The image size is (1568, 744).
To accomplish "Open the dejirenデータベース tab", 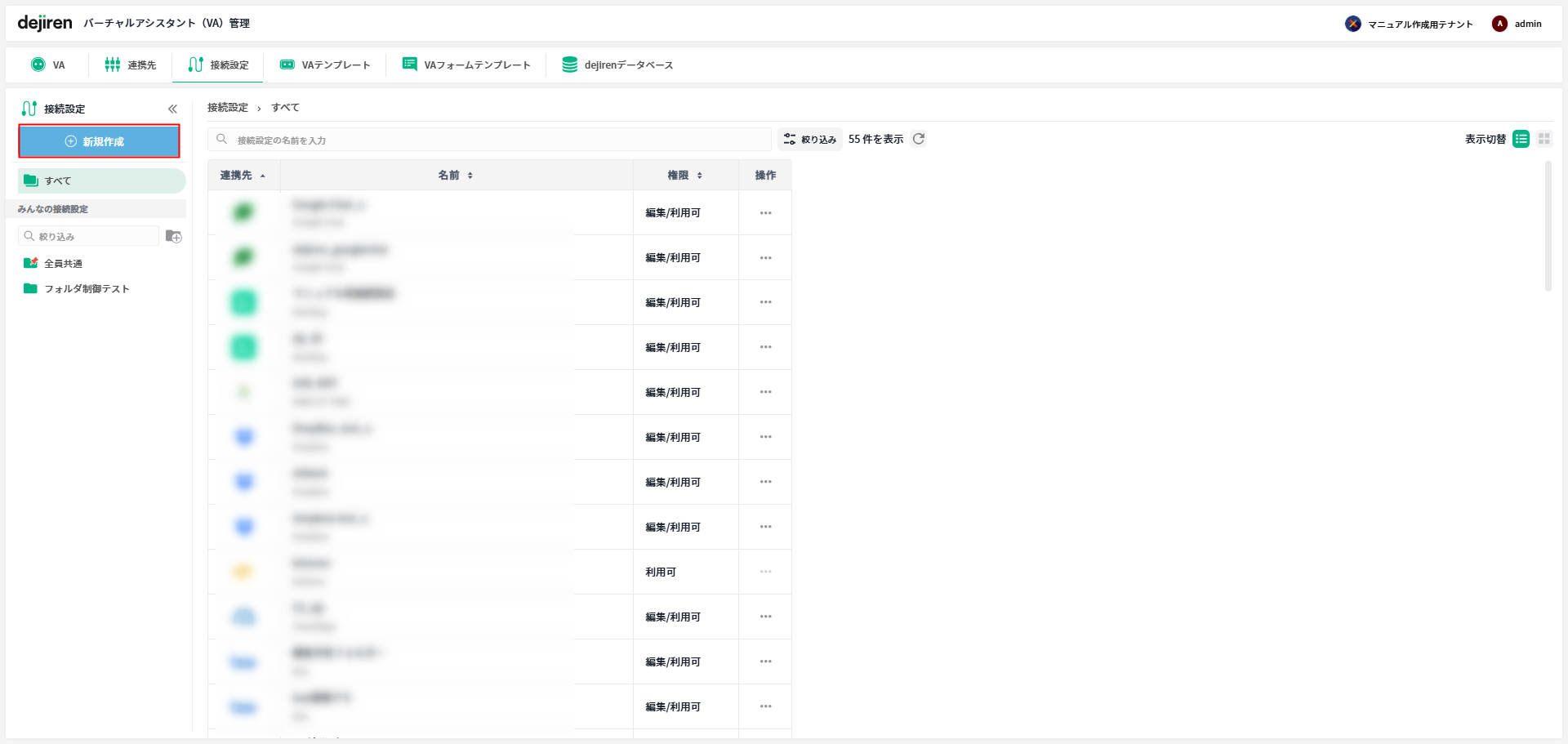I will [x=617, y=65].
